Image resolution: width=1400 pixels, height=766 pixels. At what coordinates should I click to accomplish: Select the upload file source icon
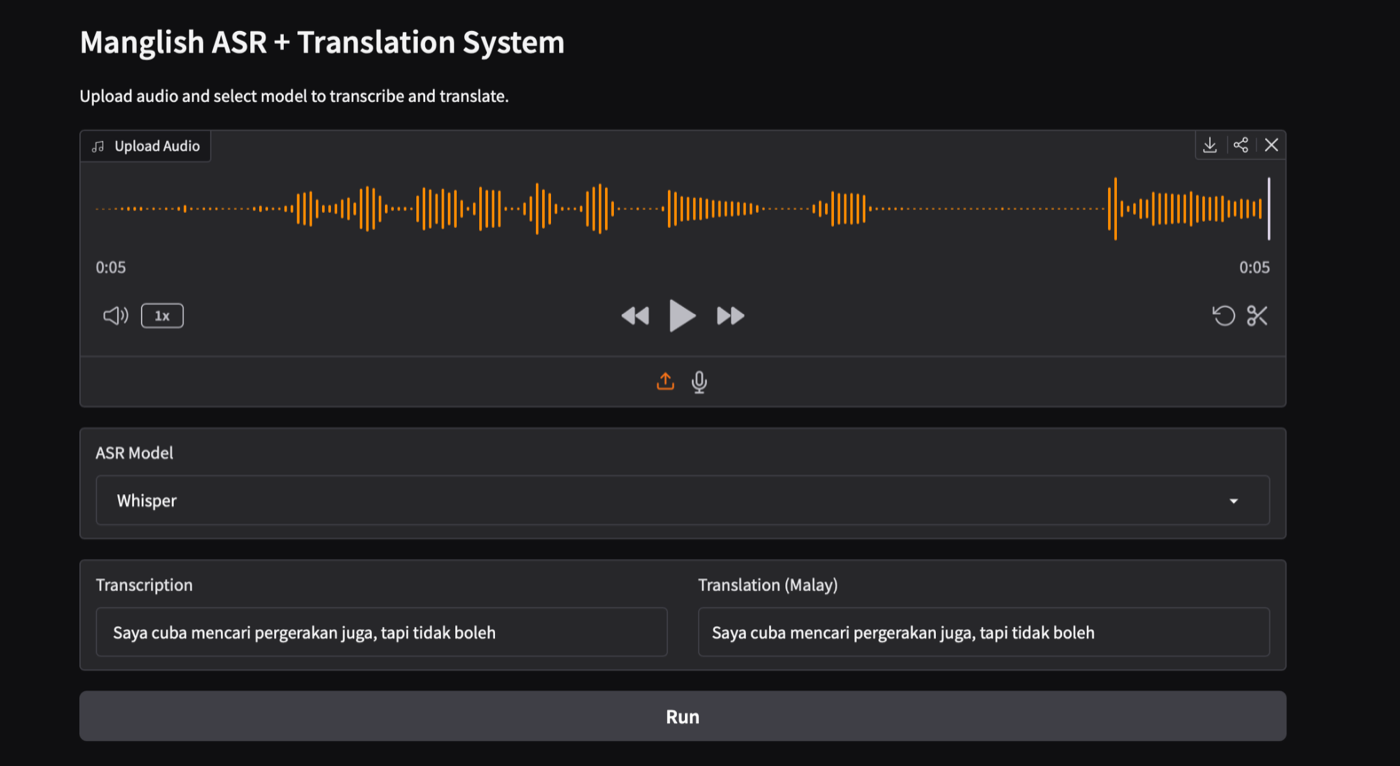(x=665, y=382)
